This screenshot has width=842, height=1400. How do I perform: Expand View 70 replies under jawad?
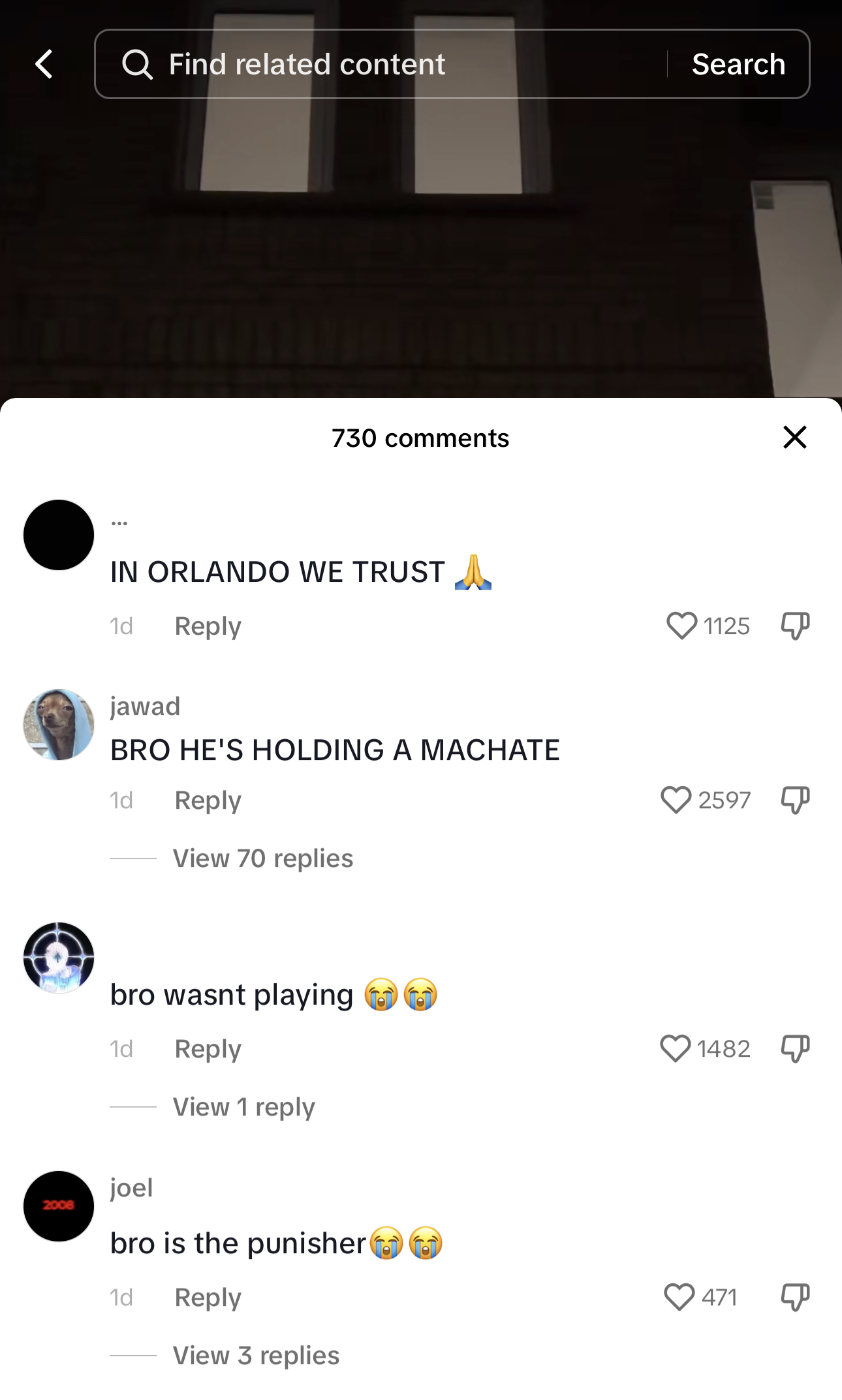(262, 859)
